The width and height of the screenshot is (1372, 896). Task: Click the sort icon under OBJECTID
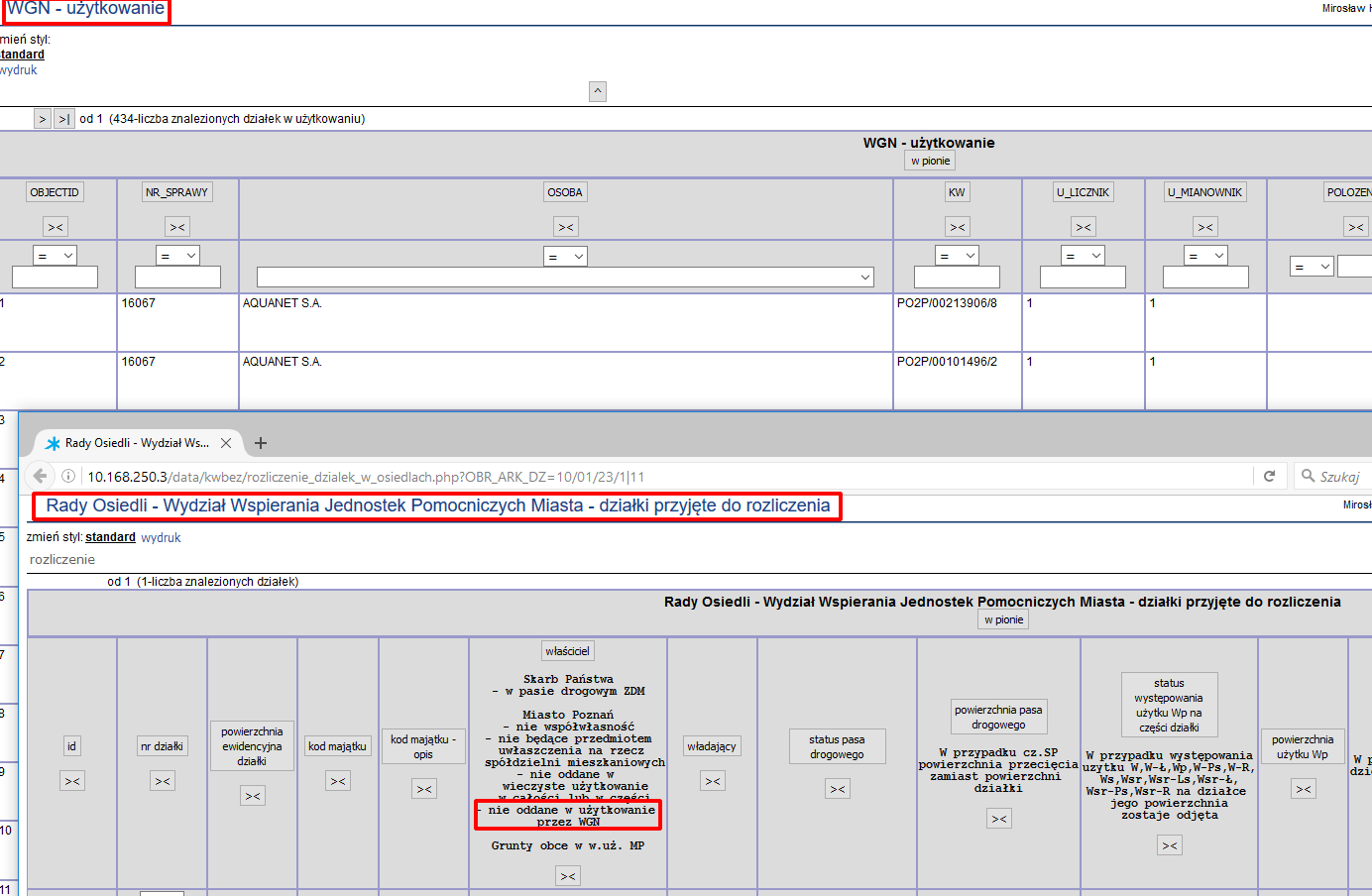click(x=56, y=227)
